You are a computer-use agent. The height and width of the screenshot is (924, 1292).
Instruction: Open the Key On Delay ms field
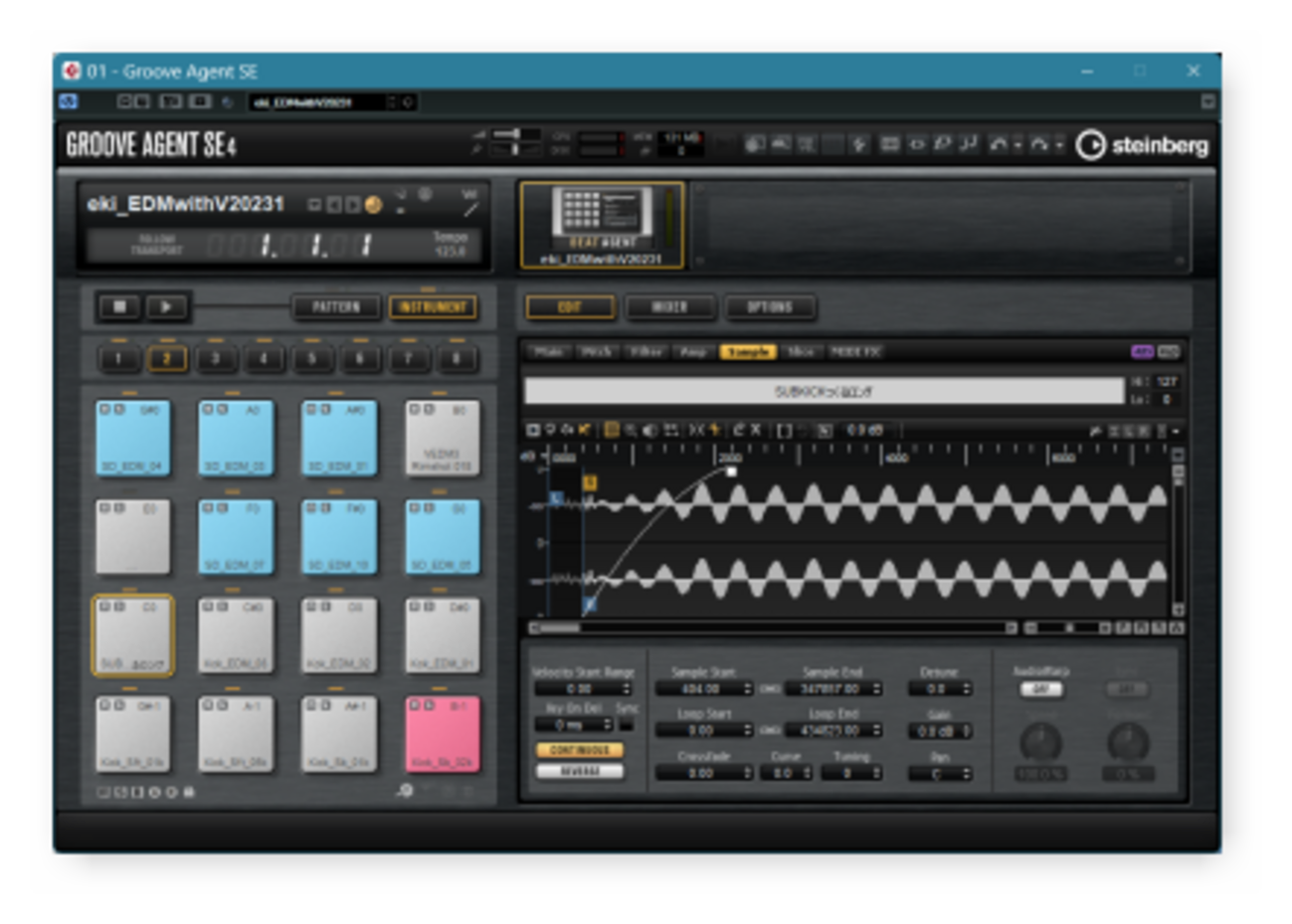tap(575, 725)
